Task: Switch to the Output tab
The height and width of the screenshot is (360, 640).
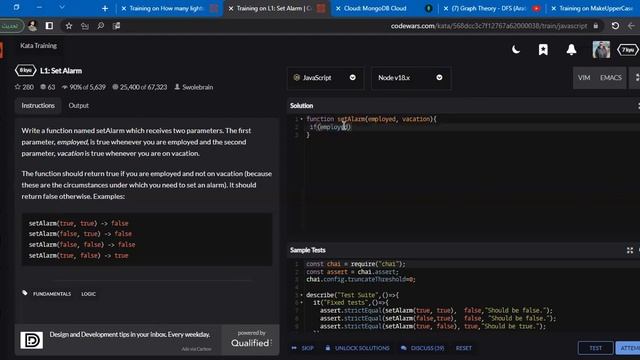Action: coord(78,105)
